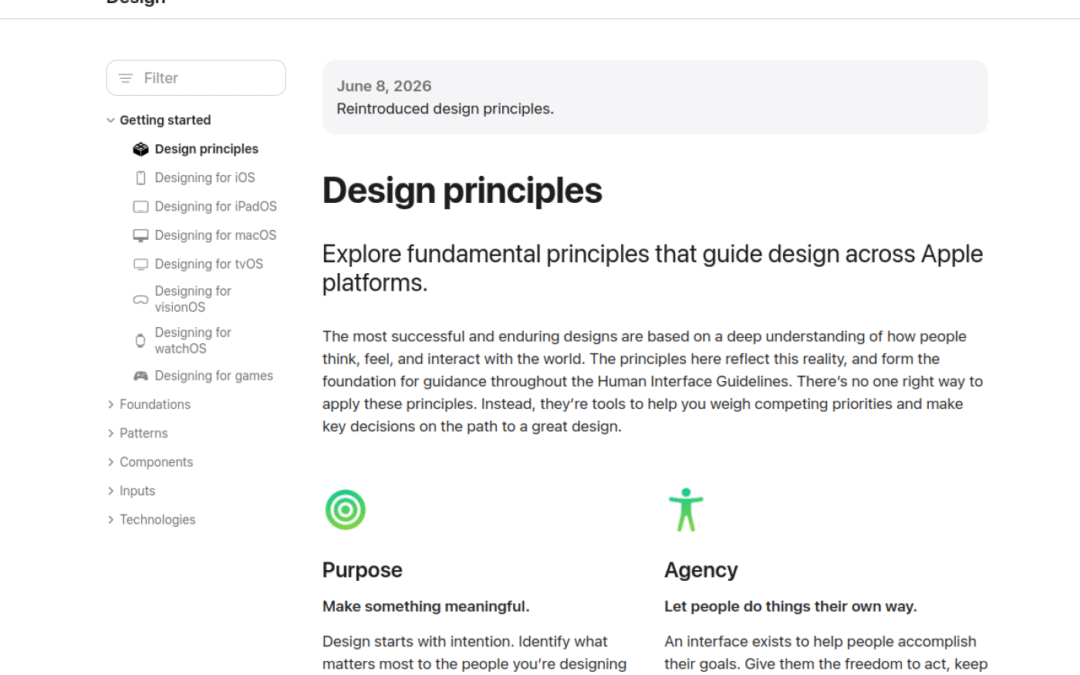The image size is (1080, 675).
Task: Click the iPhone icon beside Designing for iOS
Action: point(141,178)
